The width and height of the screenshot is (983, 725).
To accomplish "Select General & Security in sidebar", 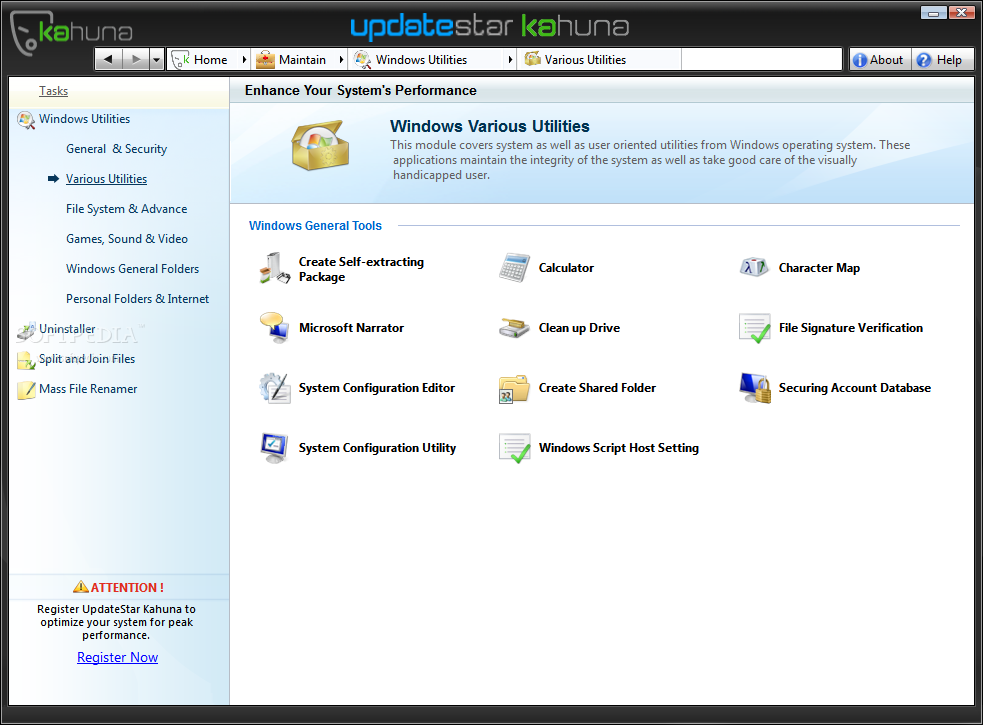I will (x=117, y=149).
